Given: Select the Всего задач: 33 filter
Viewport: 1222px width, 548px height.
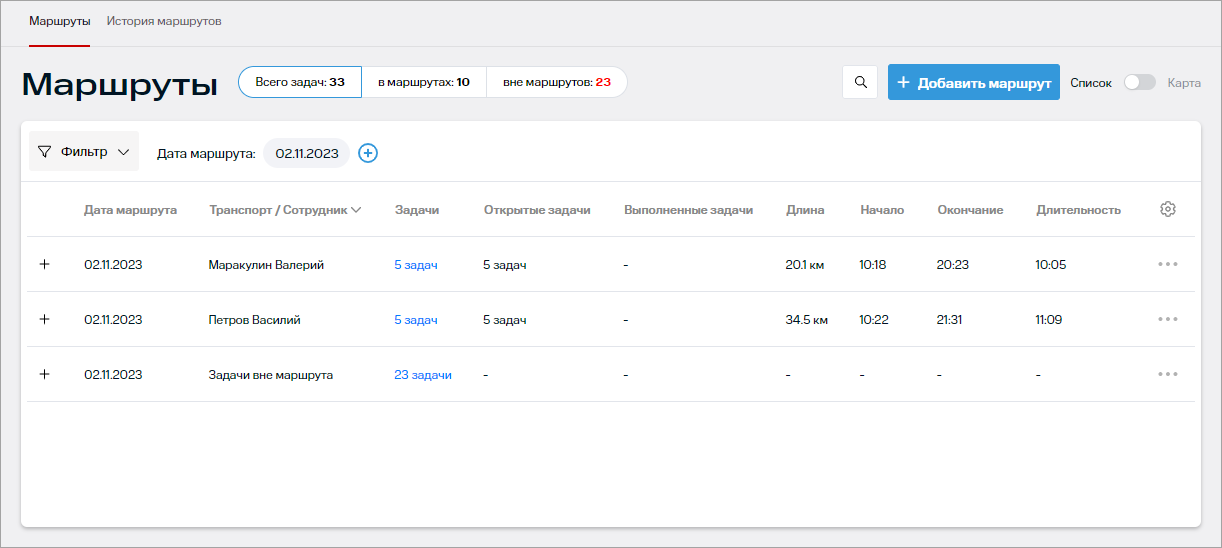Looking at the screenshot, I should [x=300, y=82].
